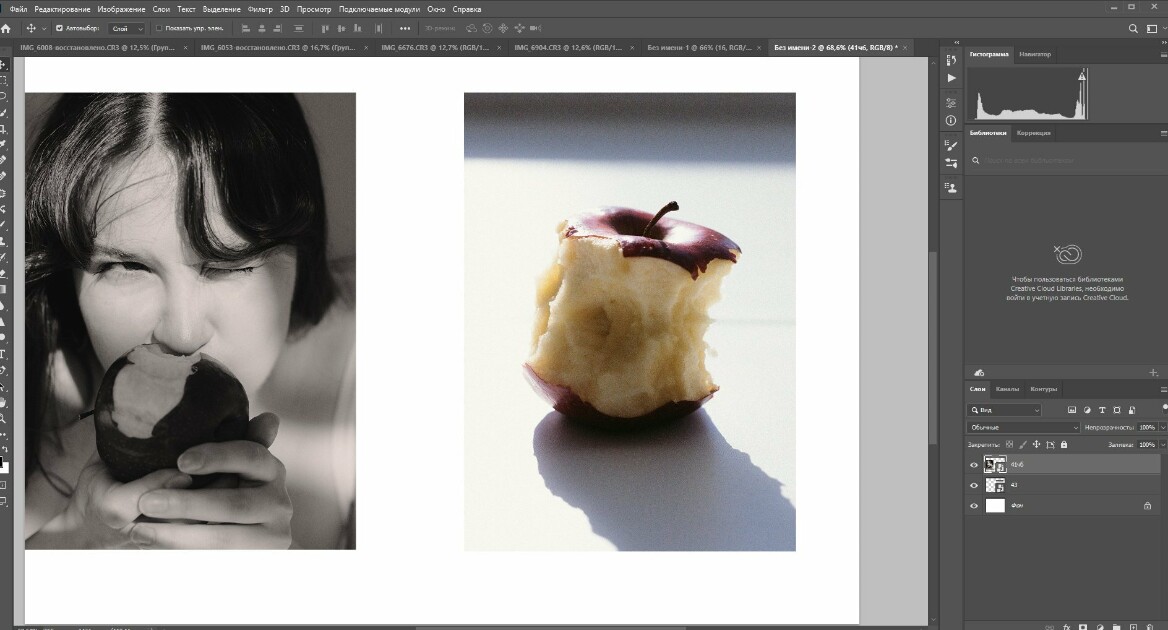Add content plus icon in Libraries panel

point(1153,372)
